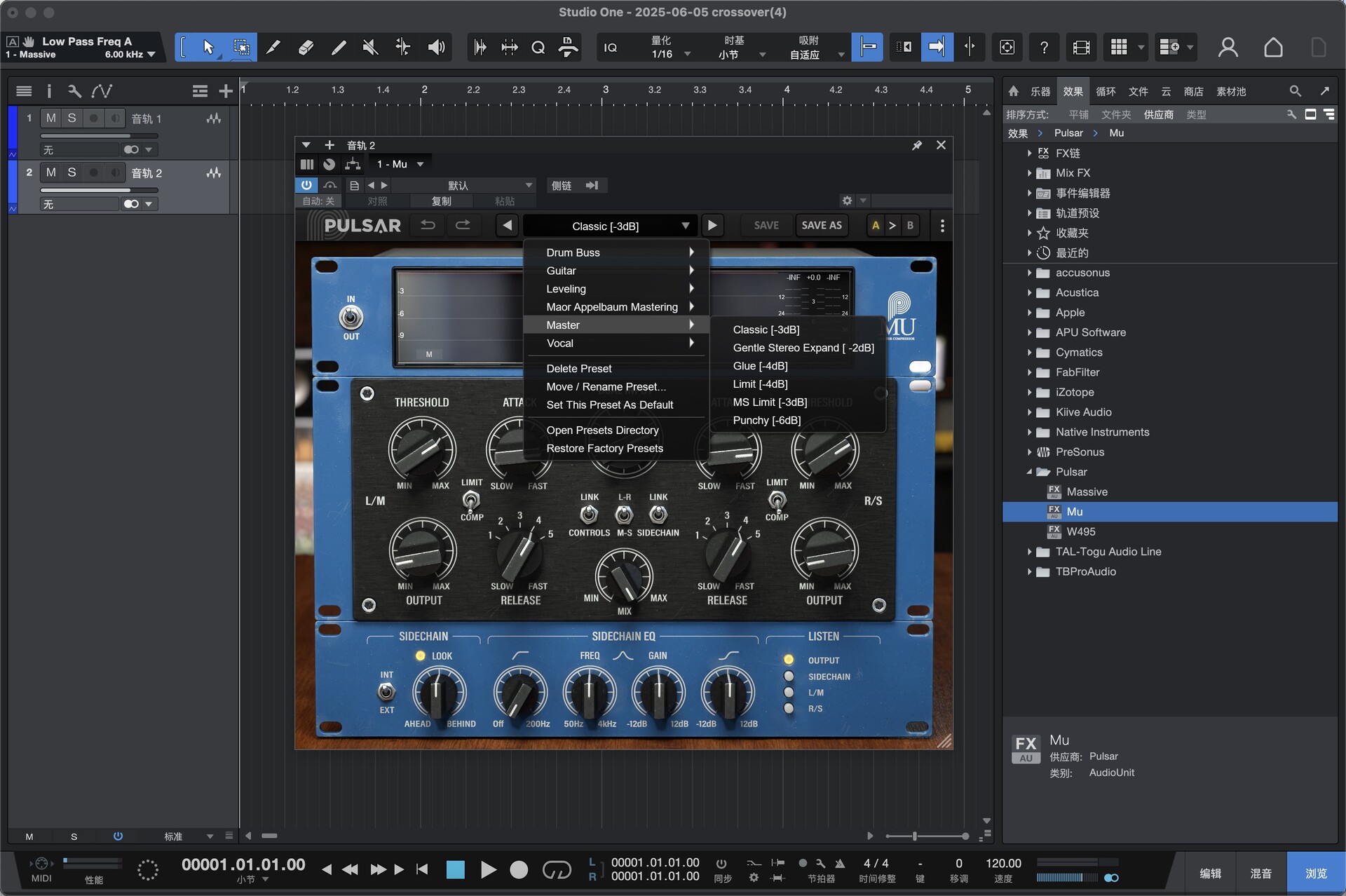Screen dimensions: 1346x896
Task: Select the Split (knife) tool
Action: [273, 47]
